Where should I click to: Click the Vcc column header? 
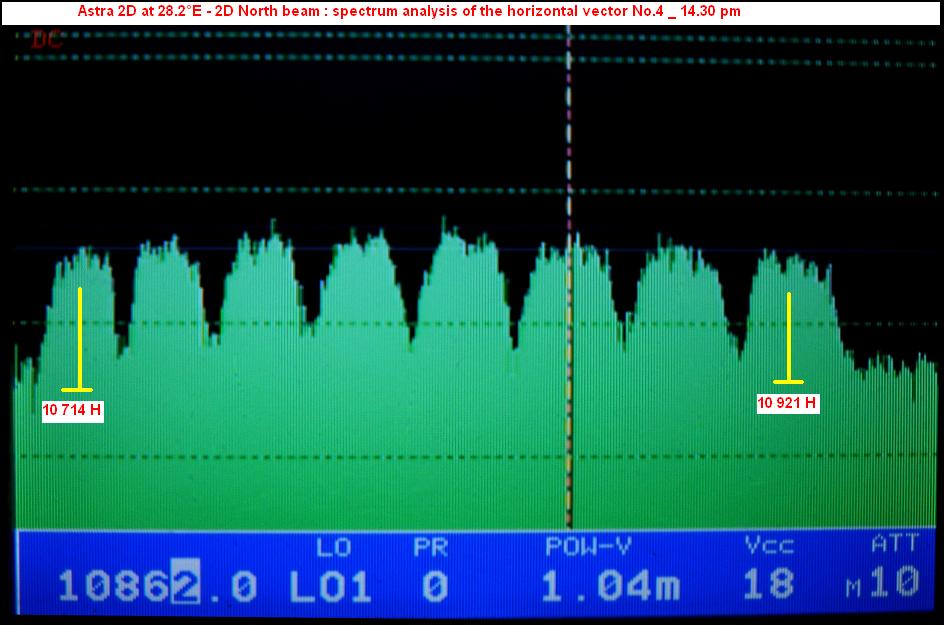point(769,547)
